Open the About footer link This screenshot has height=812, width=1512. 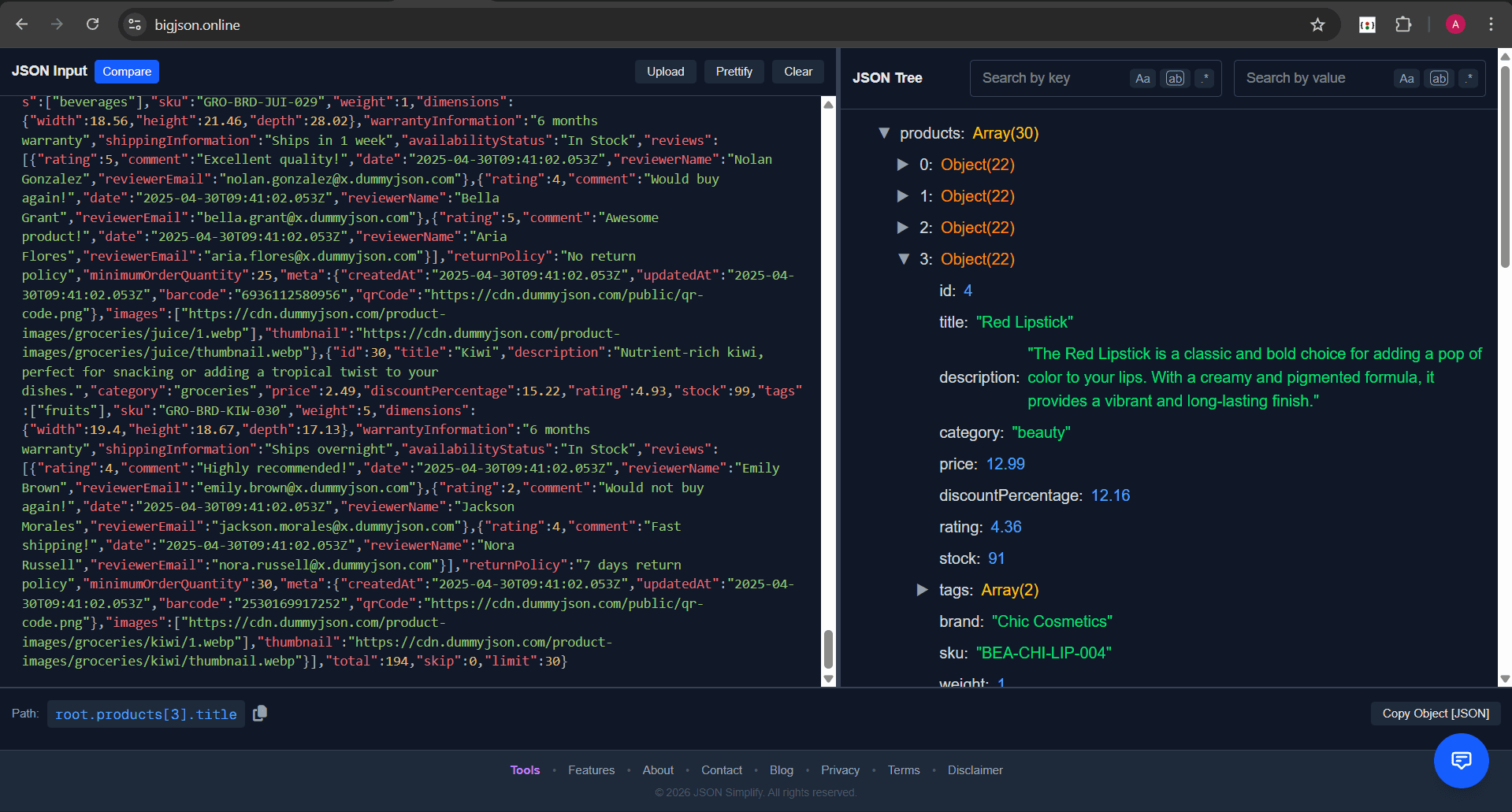(658, 770)
